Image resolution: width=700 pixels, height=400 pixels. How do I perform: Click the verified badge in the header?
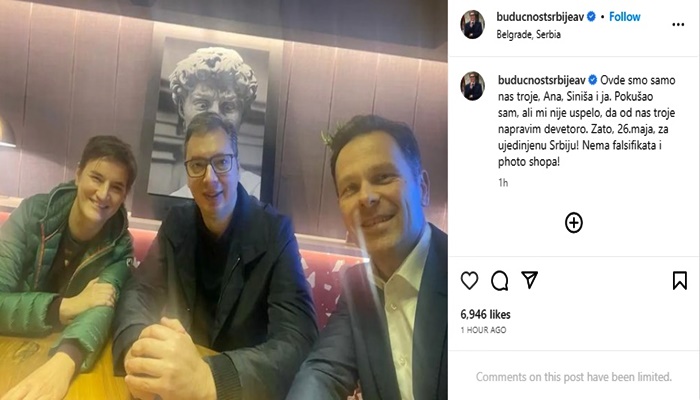click(x=592, y=17)
